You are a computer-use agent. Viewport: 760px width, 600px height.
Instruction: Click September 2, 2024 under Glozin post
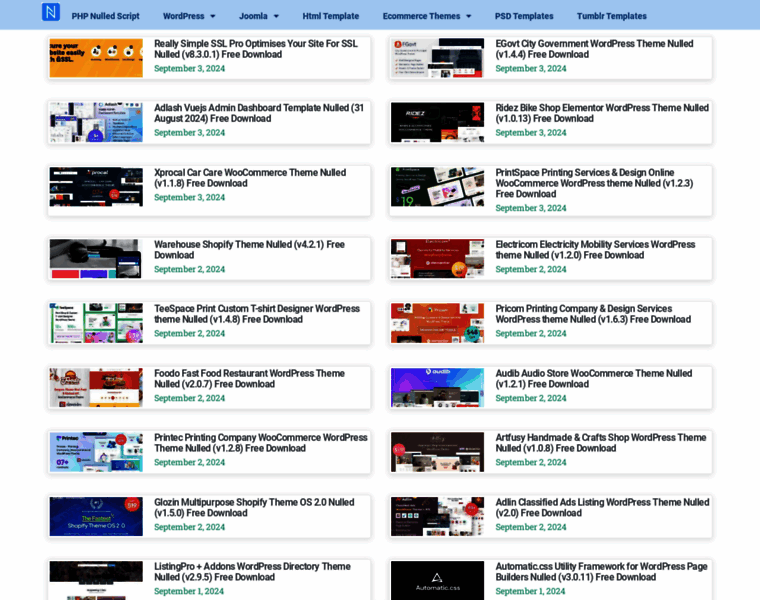tap(190, 527)
